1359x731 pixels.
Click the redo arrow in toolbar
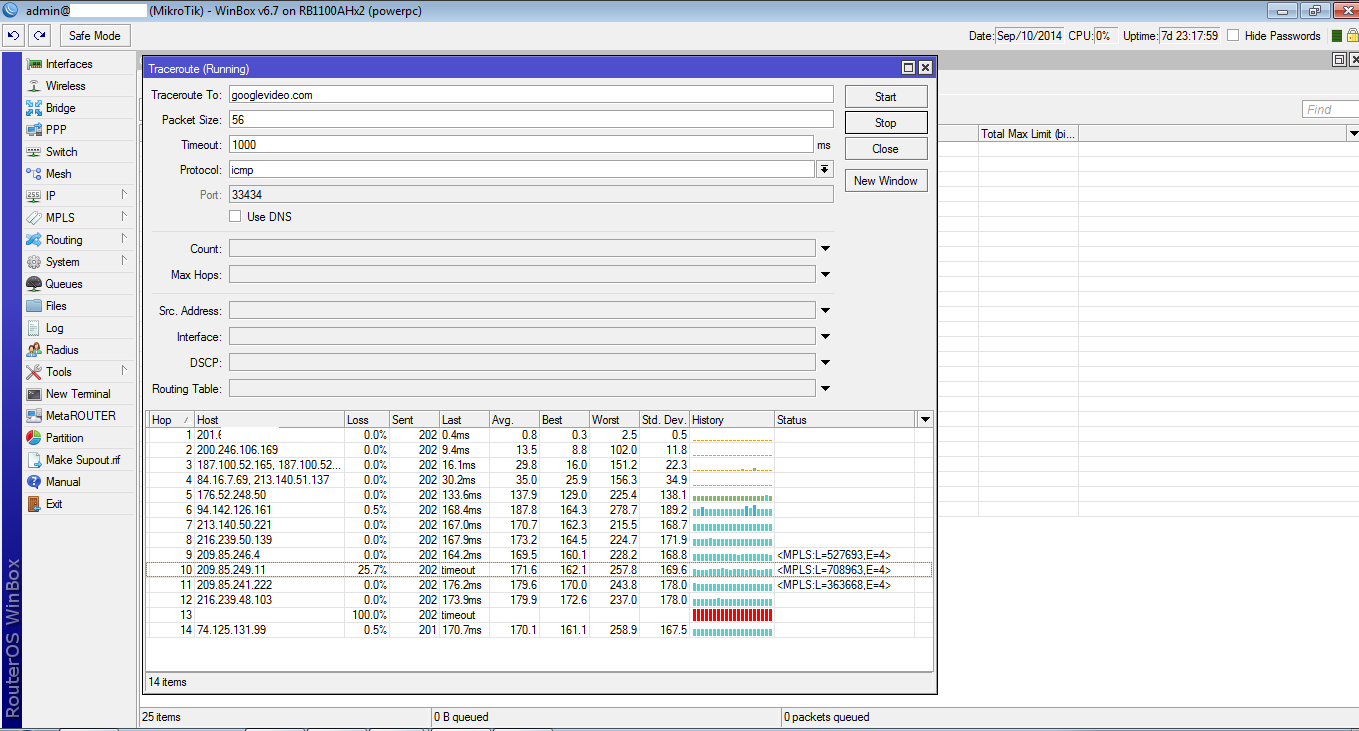[39, 36]
